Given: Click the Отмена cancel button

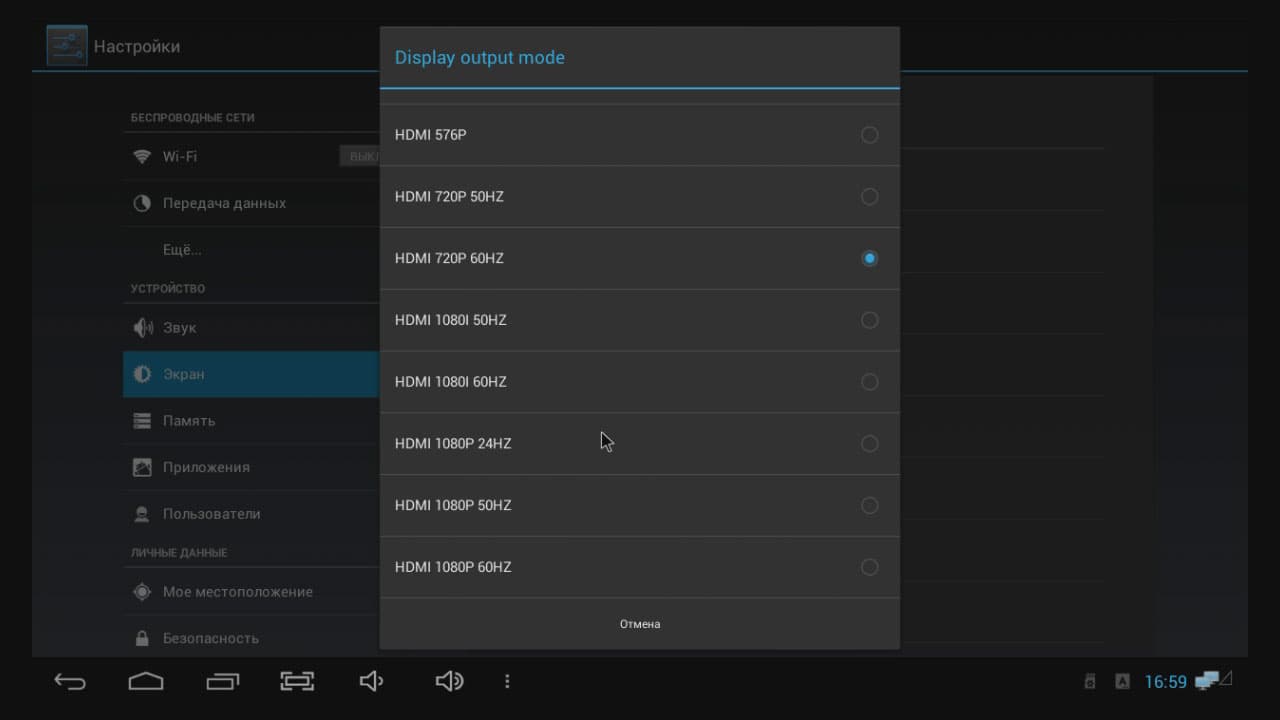Looking at the screenshot, I should 639,624.
